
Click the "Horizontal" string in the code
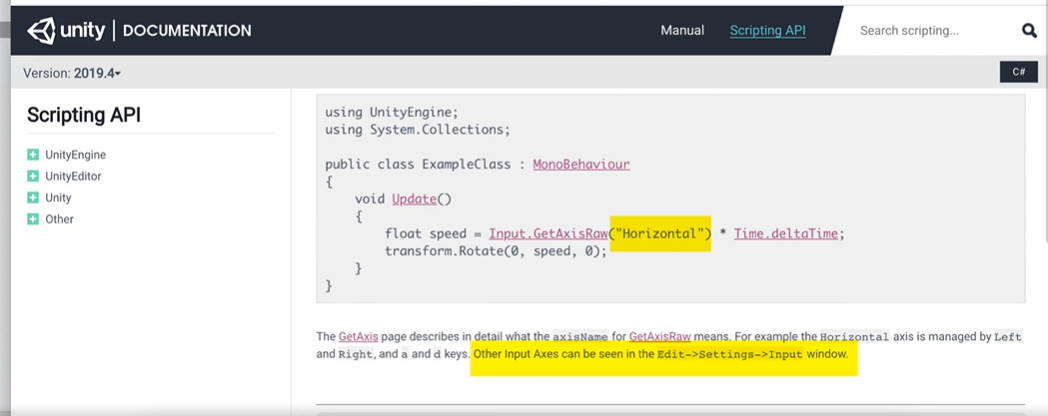[660, 233]
